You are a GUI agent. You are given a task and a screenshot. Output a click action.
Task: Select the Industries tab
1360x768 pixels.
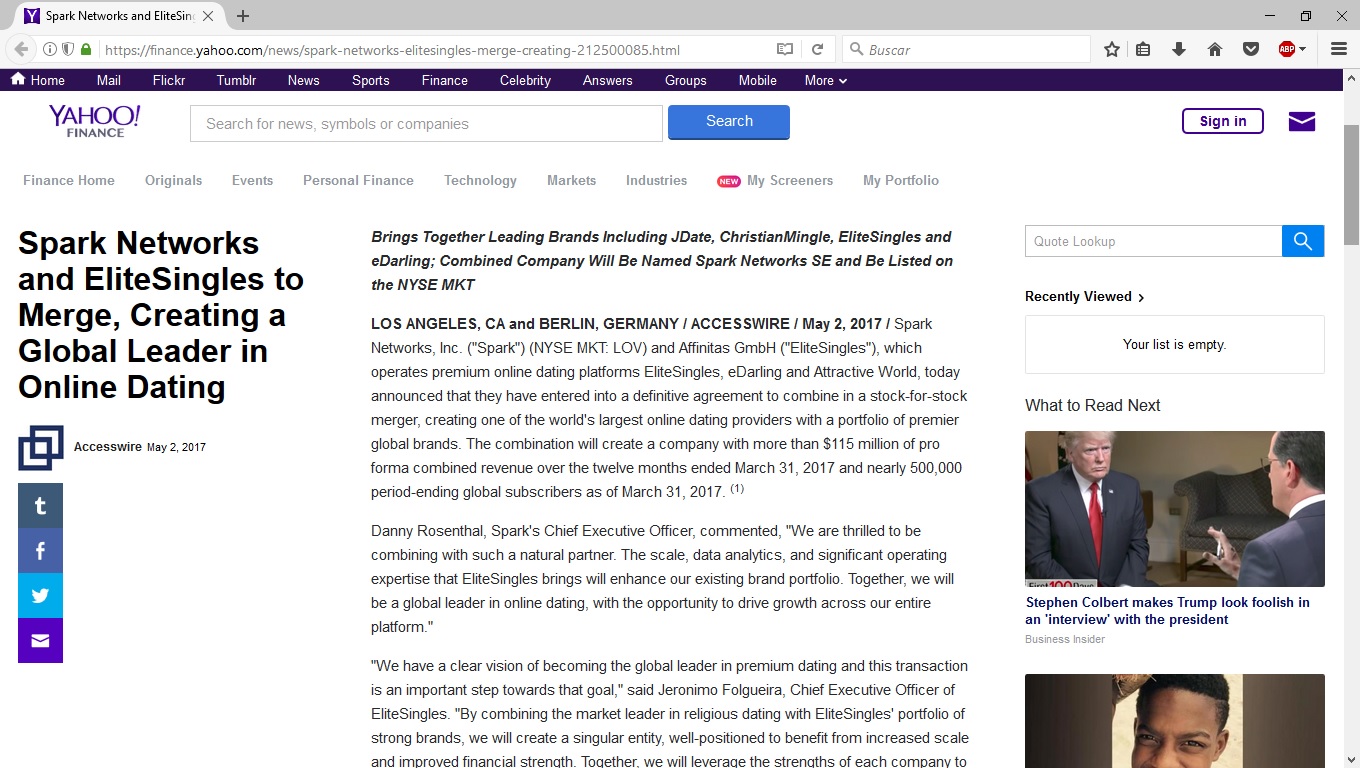click(x=657, y=181)
